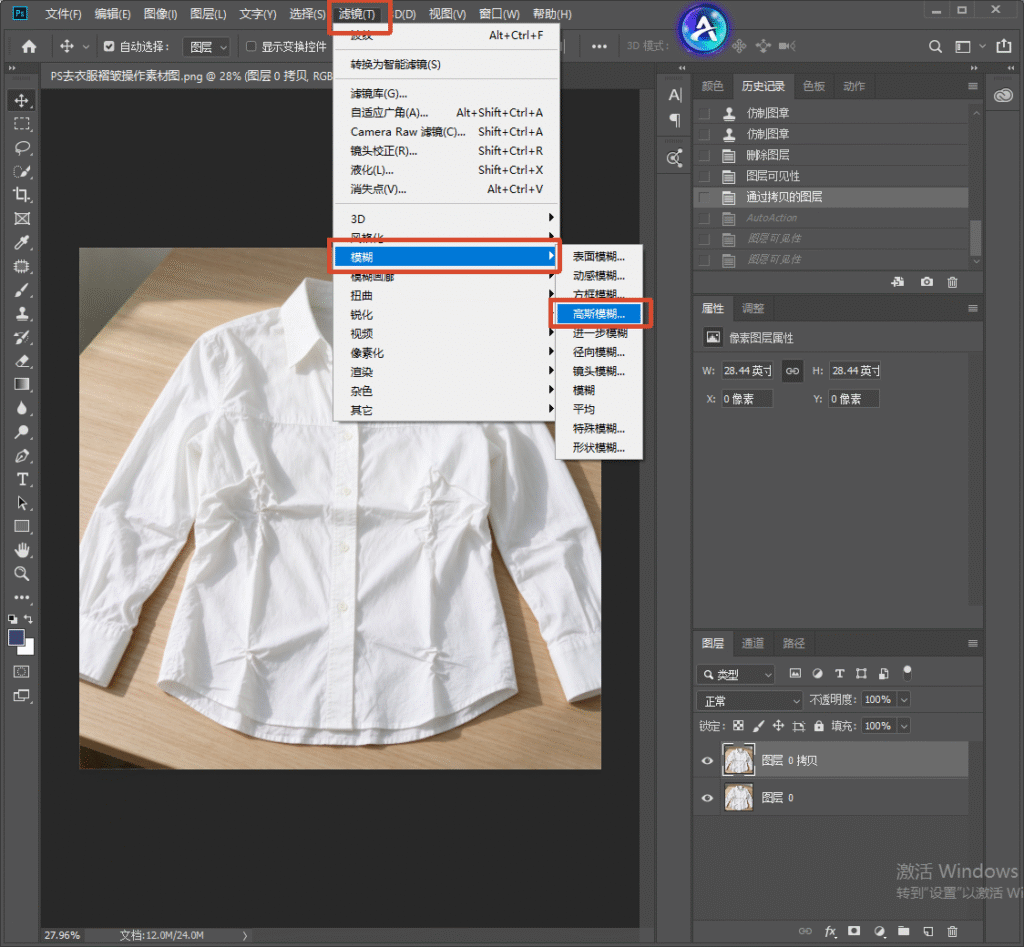This screenshot has height=947, width=1024.
Task: Select the Lasso tool
Action: 22,148
